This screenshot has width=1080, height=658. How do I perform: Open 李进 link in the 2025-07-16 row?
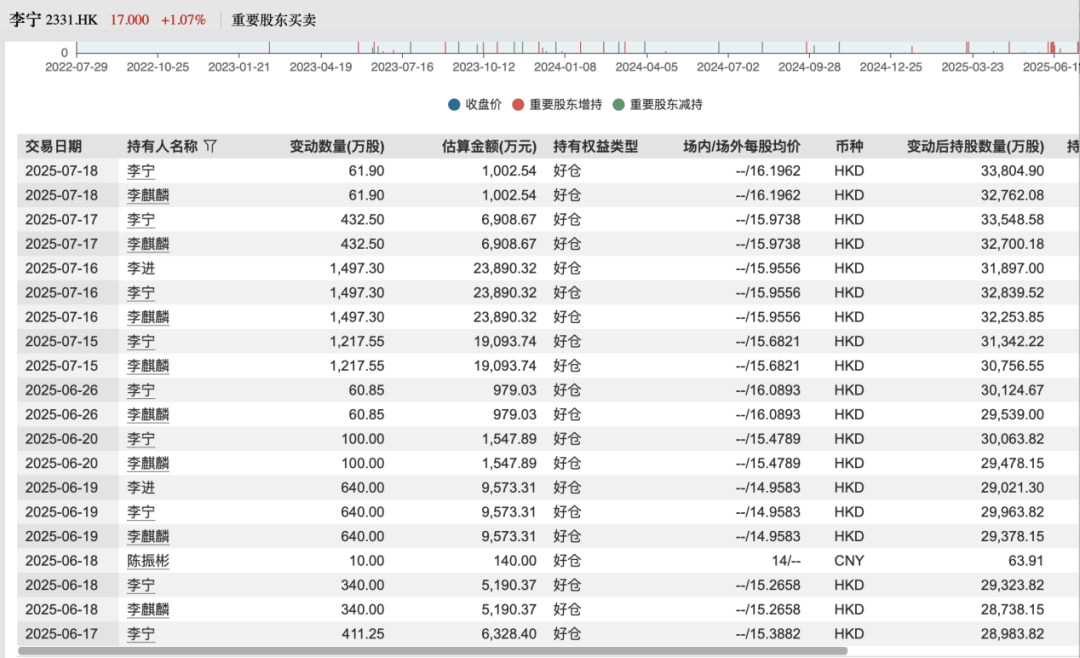tap(141, 268)
